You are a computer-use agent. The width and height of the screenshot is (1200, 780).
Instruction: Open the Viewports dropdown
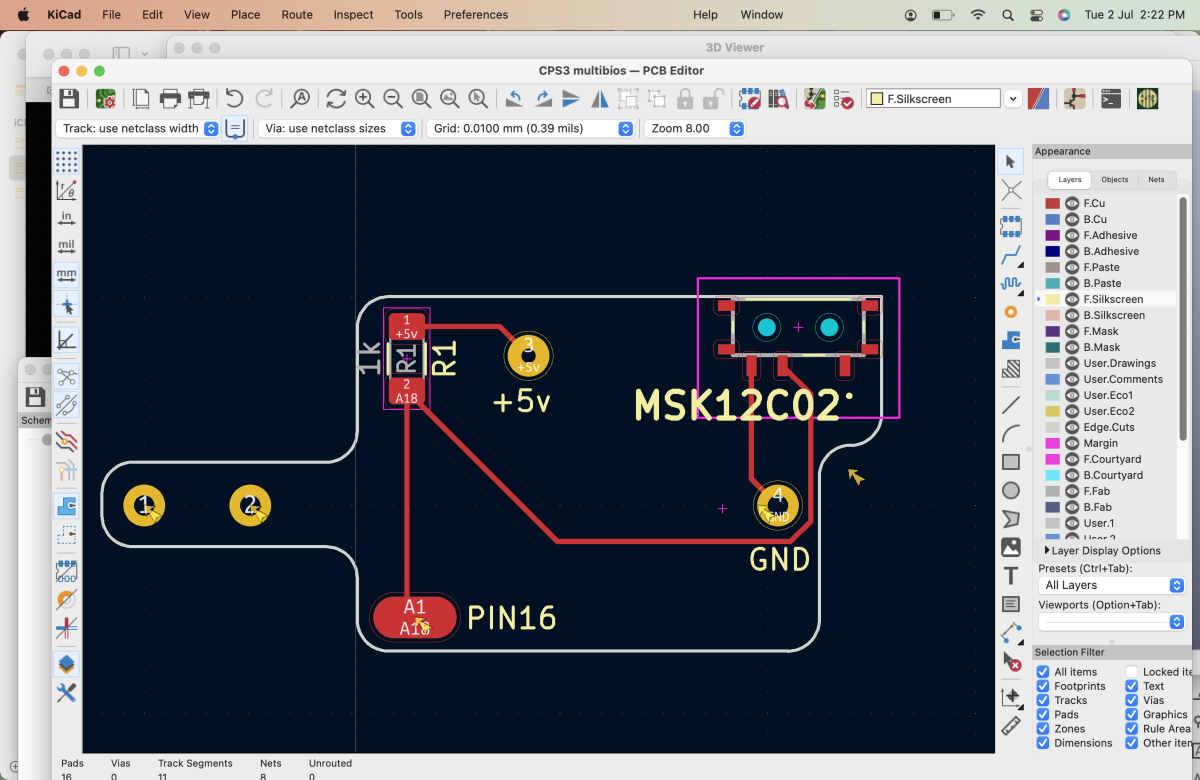[x=1111, y=621]
